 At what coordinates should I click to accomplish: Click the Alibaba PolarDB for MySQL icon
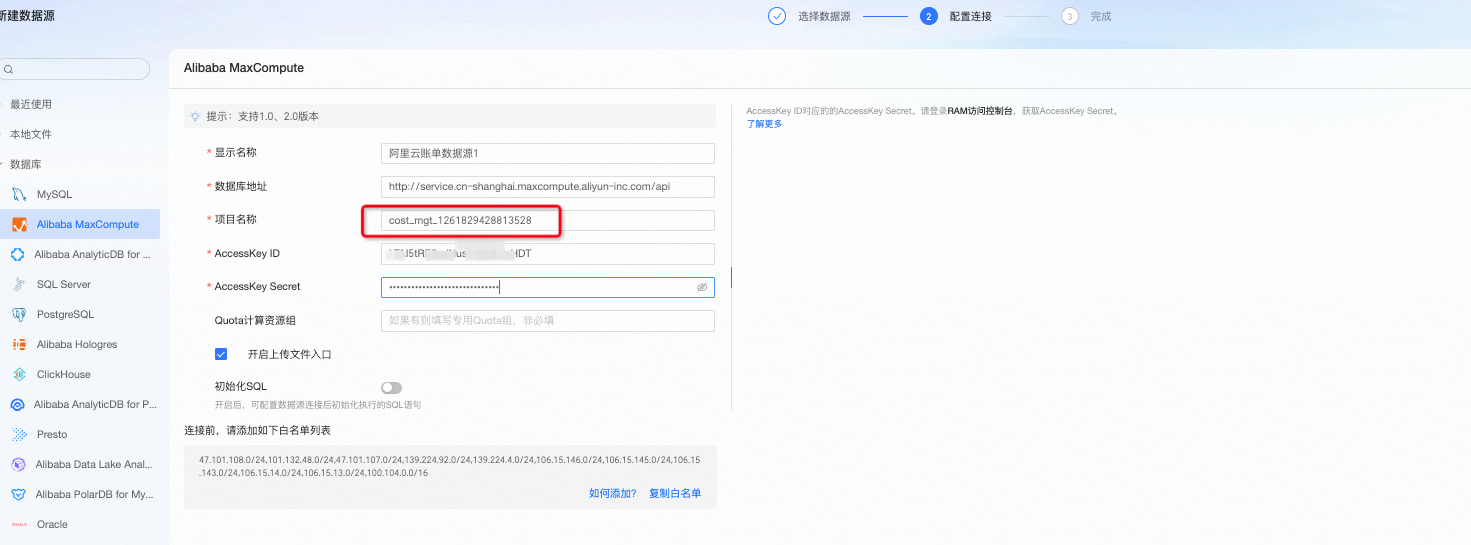pyautogui.click(x=18, y=494)
